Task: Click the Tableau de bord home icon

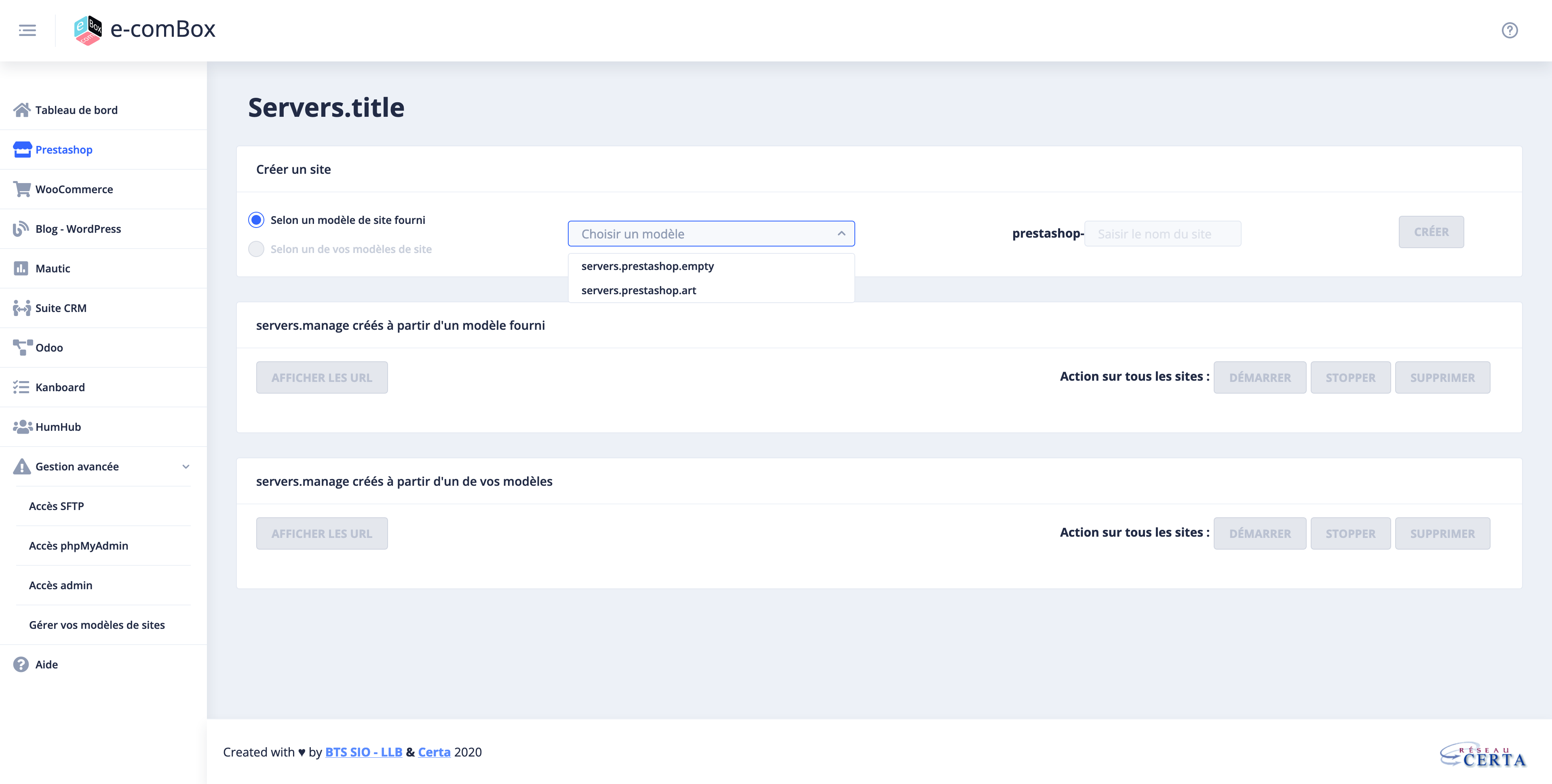Action: [x=22, y=110]
